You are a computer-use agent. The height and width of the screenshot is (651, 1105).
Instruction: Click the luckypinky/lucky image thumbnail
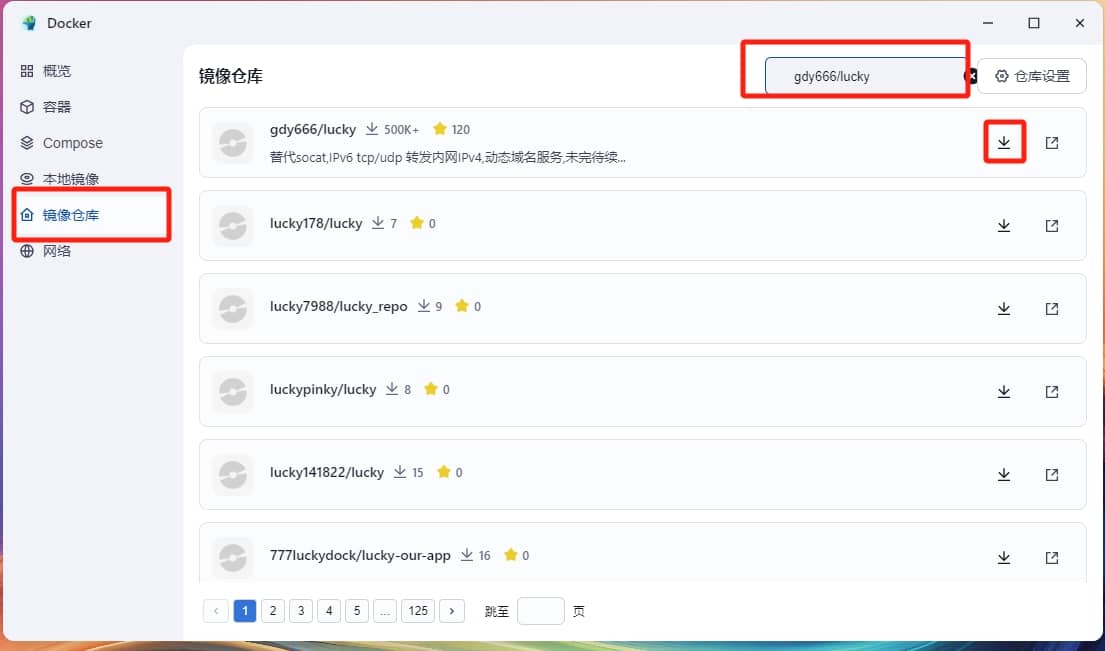point(233,392)
